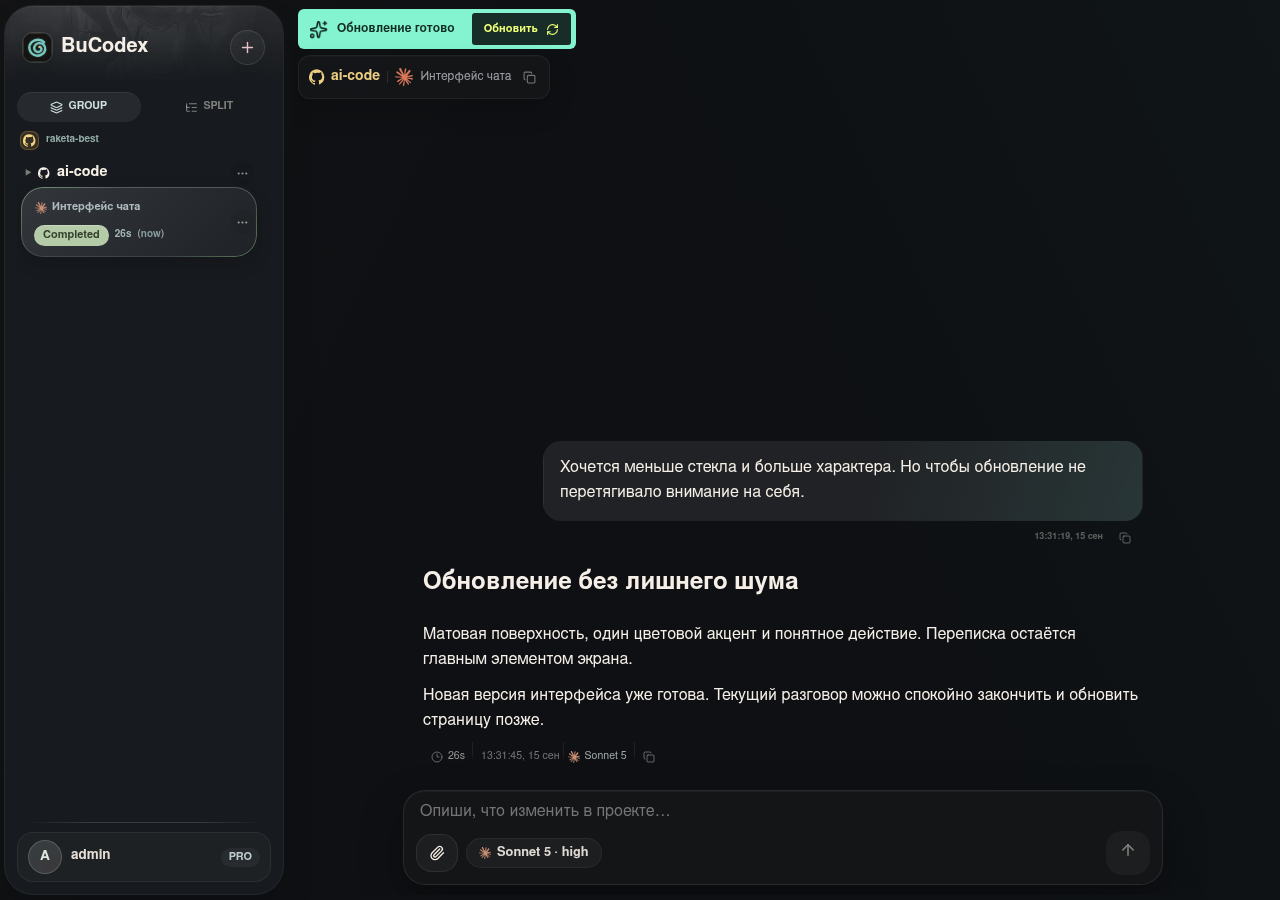Screen dimensions: 1280x900
Task: Open the ai-code repository in the sidebar
Action: click(82, 171)
